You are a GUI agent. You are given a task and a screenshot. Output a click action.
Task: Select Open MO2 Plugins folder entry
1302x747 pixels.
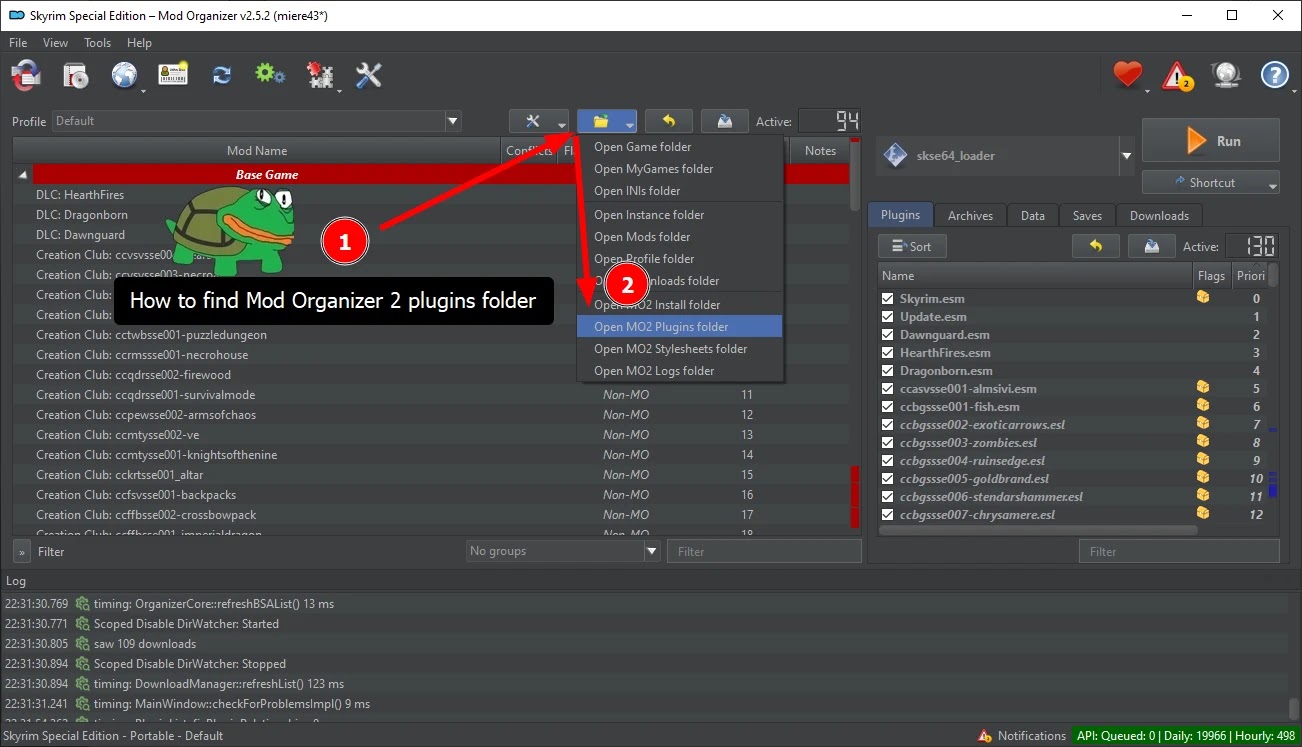[680, 327]
